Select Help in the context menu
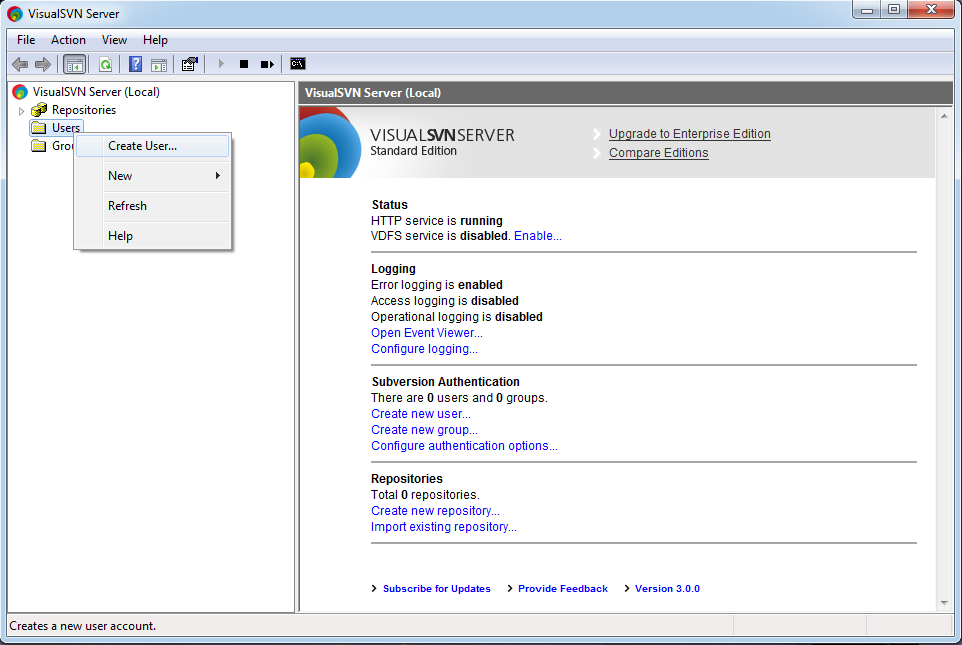 coord(153,236)
